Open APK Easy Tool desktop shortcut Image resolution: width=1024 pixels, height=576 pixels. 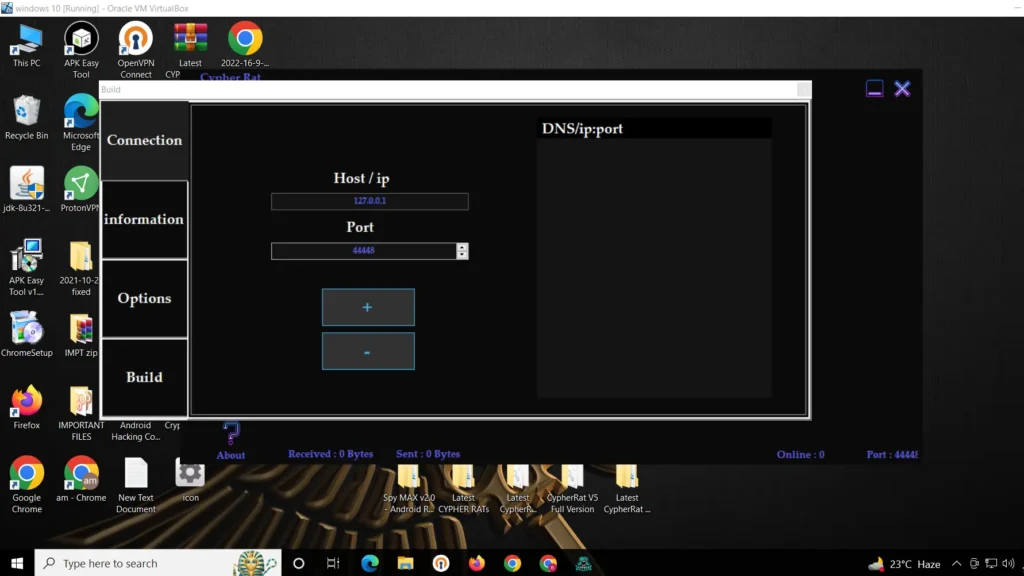[81, 51]
